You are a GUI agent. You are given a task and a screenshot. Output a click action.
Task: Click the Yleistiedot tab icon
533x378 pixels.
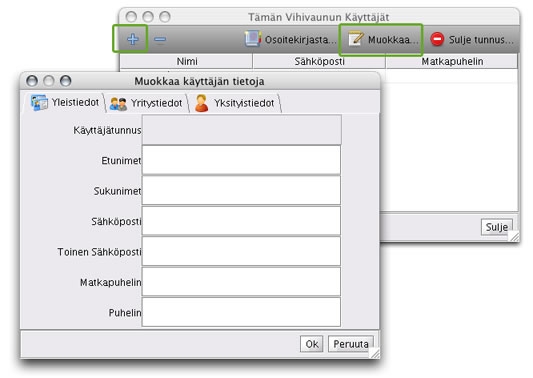(39, 102)
